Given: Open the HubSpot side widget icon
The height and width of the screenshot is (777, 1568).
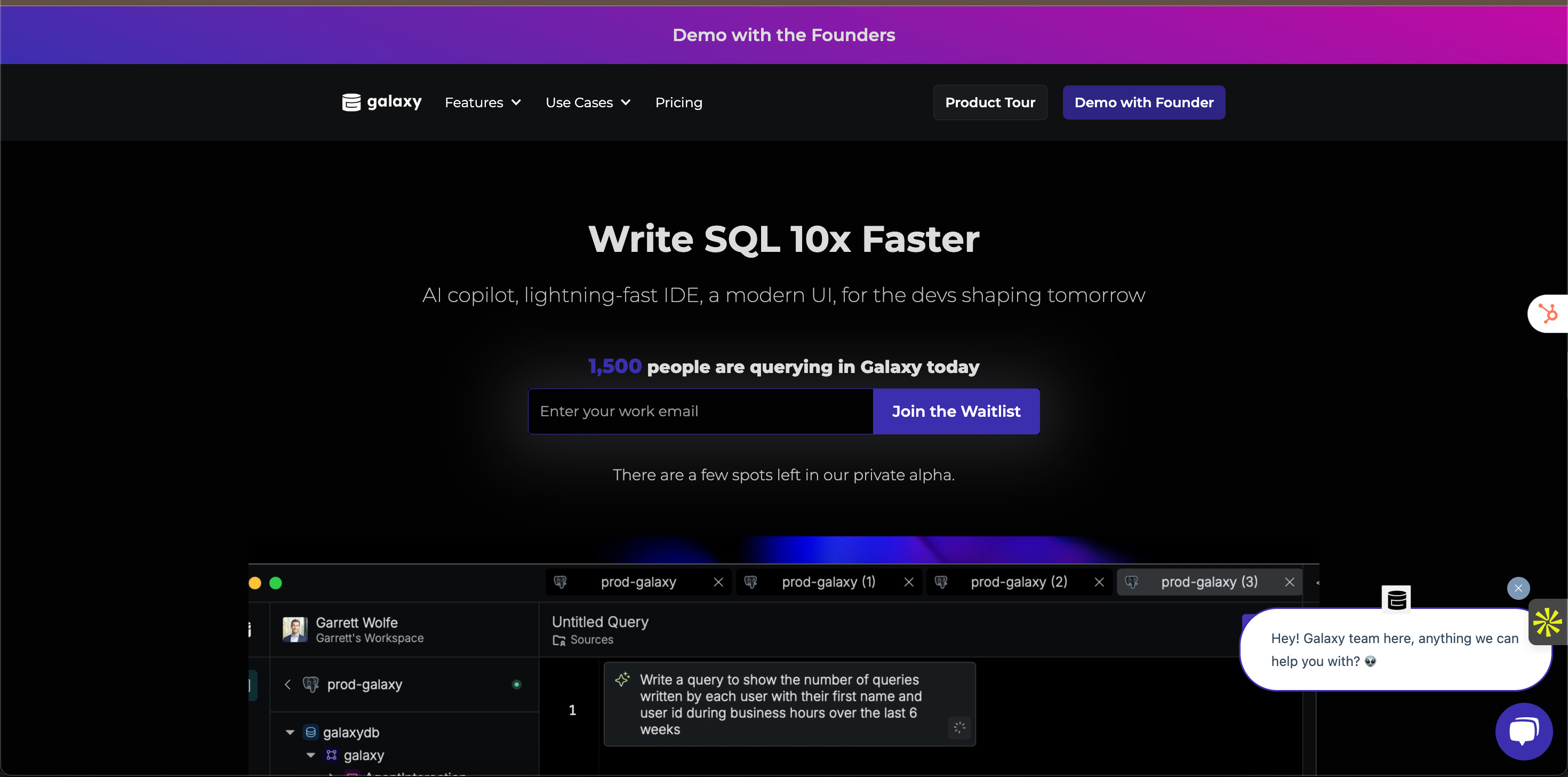Looking at the screenshot, I should [1548, 314].
